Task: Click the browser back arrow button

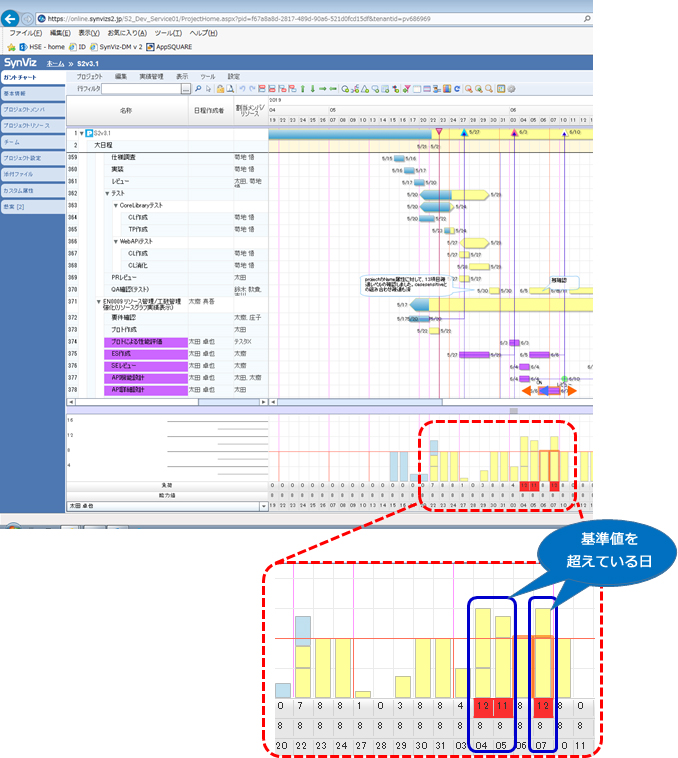Action: pos(11,18)
